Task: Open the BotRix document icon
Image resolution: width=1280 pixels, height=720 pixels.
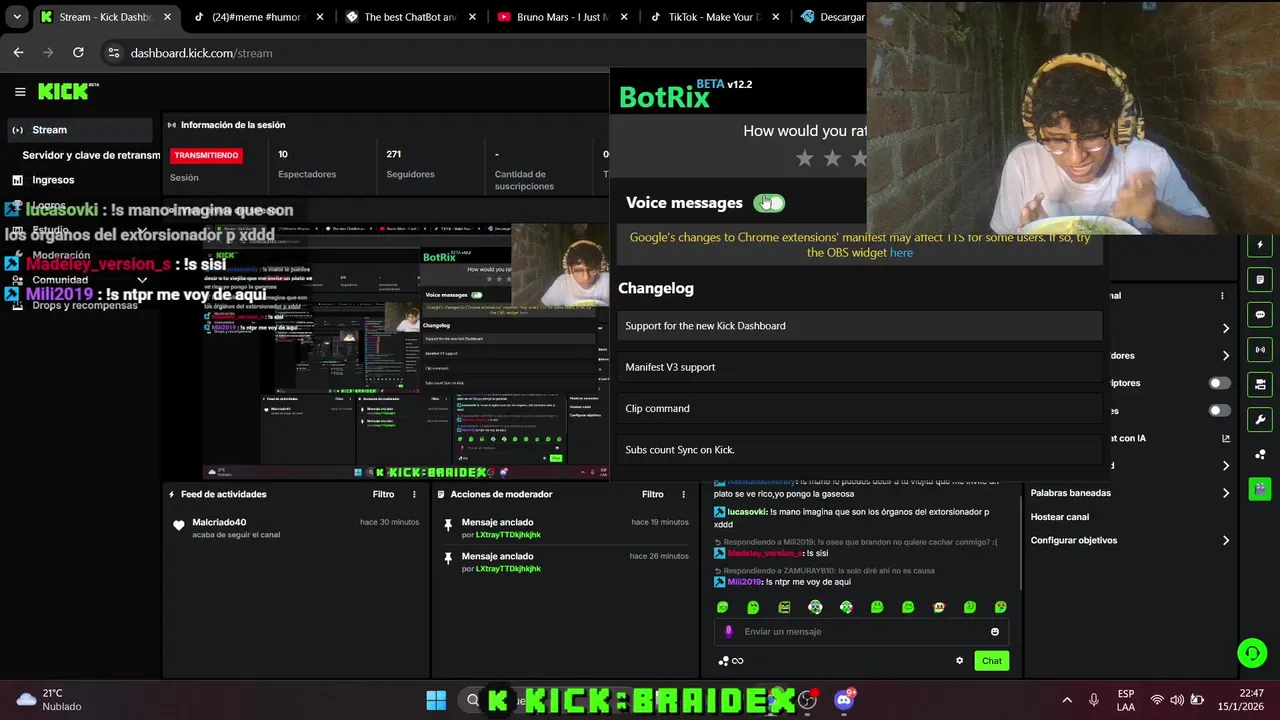Action: 1260,280
